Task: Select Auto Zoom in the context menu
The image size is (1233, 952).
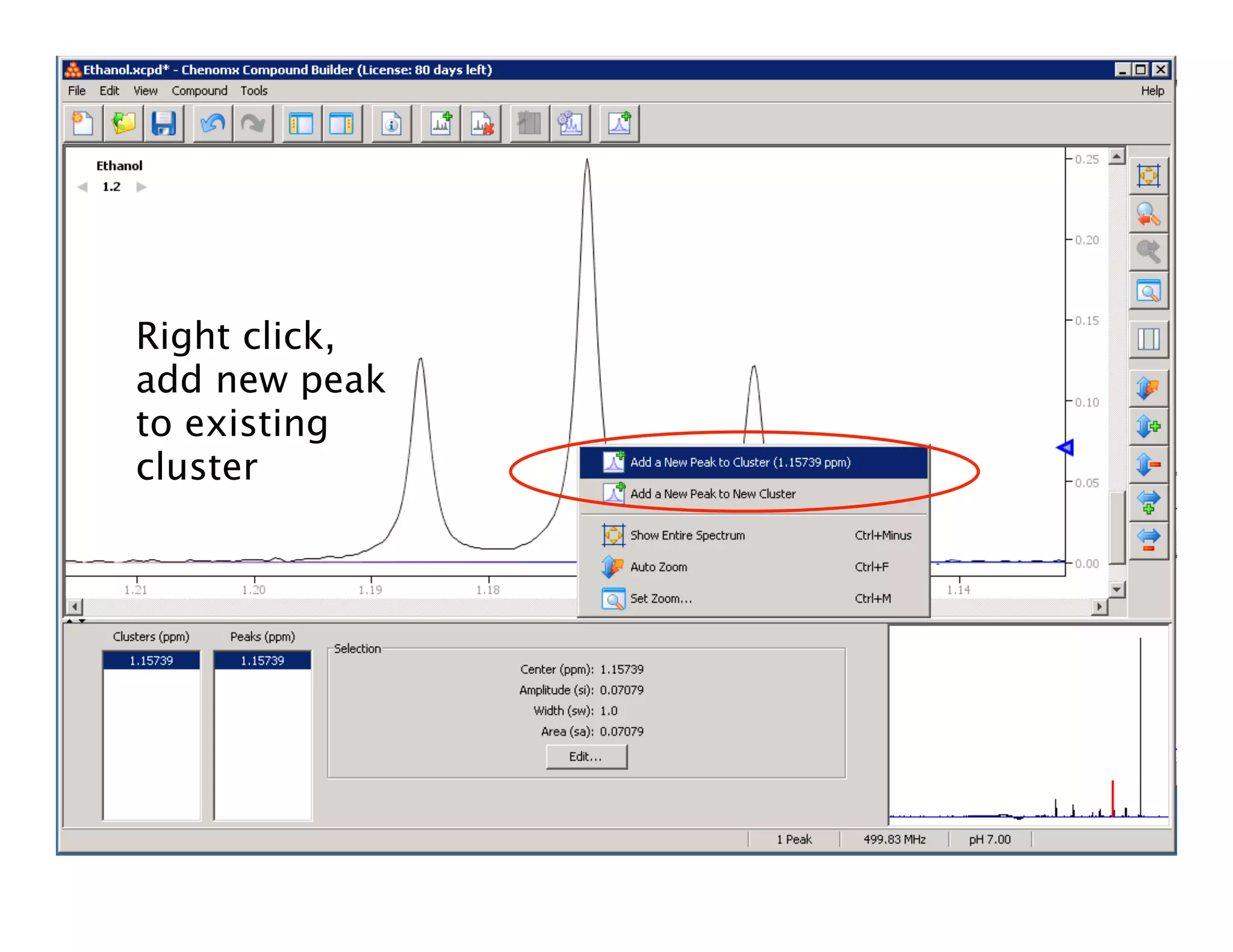Action: tap(753, 567)
